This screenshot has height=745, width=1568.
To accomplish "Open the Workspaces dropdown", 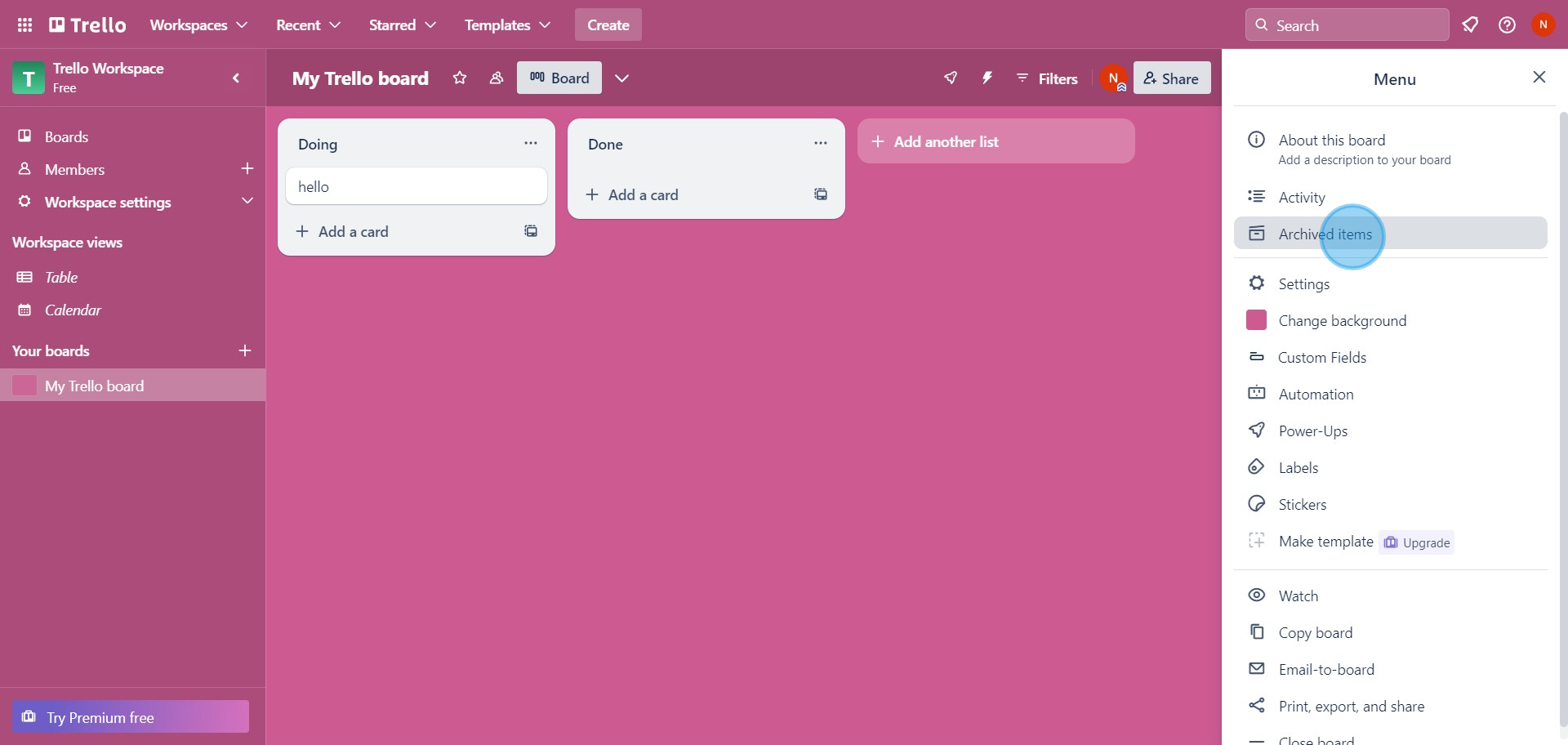I will [198, 25].
